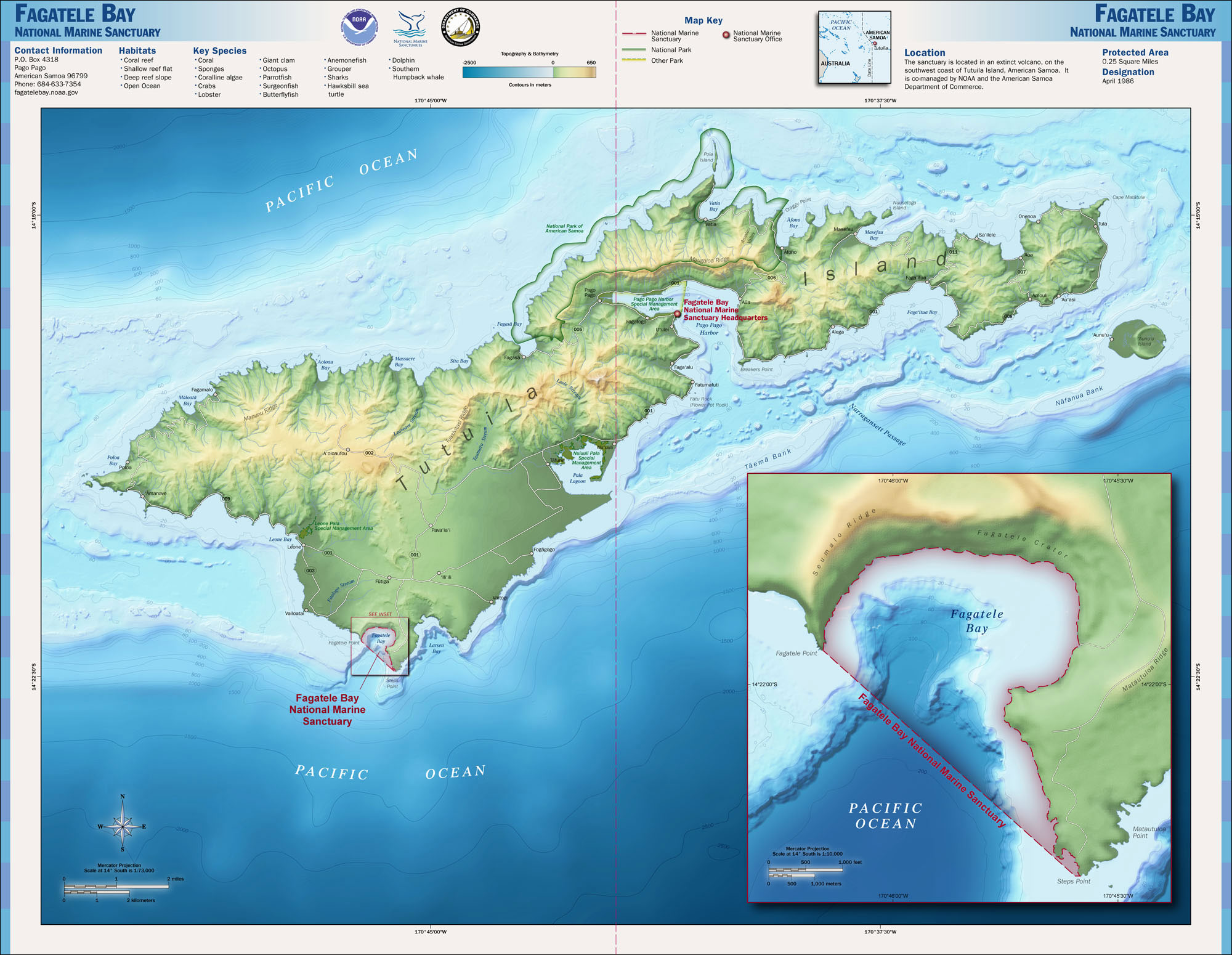Click the fagatelebay.noaa.gov web address
The image size is (1232, 955).
coord(46,92)
